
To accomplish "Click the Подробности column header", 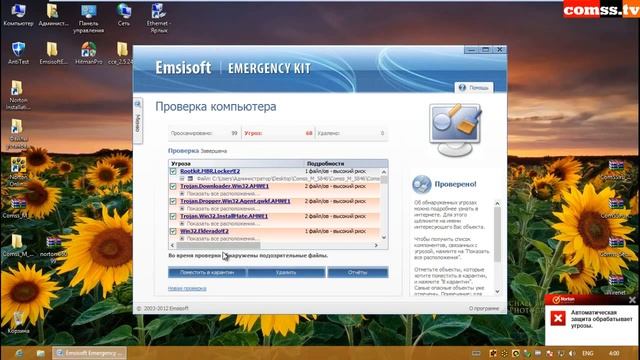I will [346, 163].
